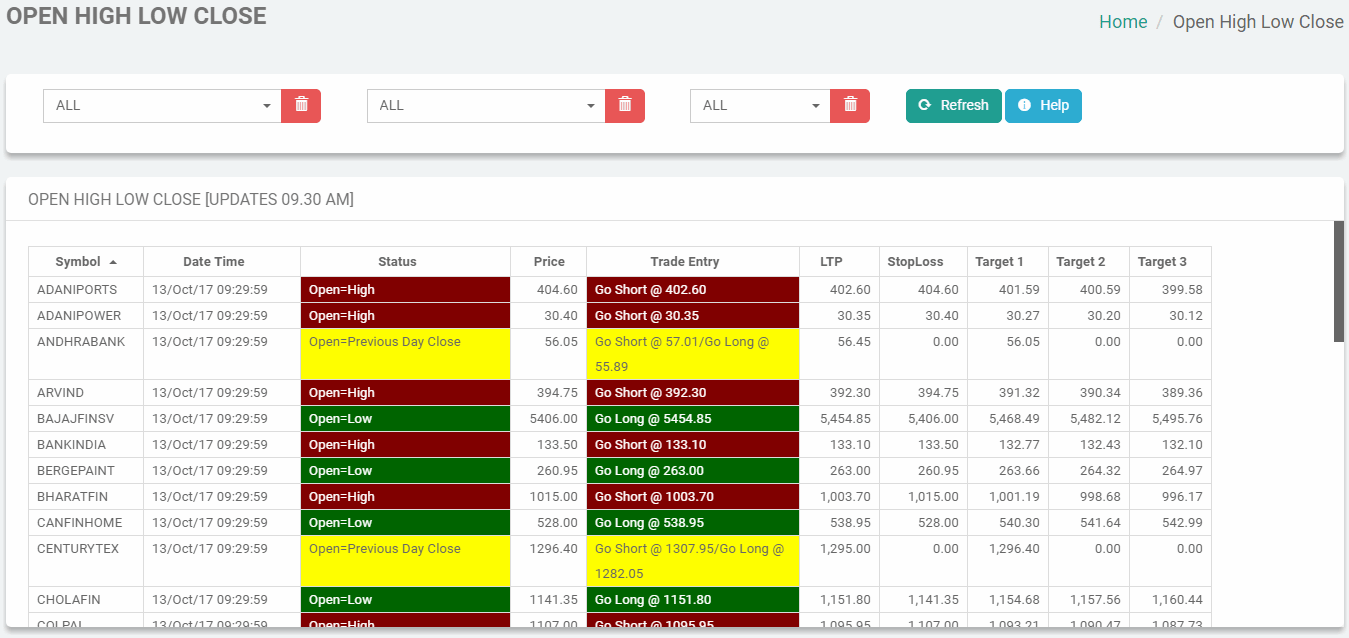Click the Open=Low status for BAJAJFINSV
1349x638 pixels.
[406, 419]
